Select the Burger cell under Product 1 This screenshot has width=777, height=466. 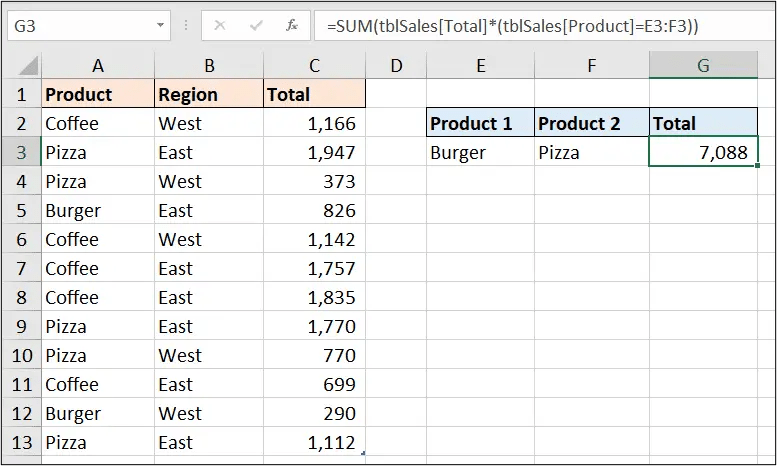click(480, 153)
